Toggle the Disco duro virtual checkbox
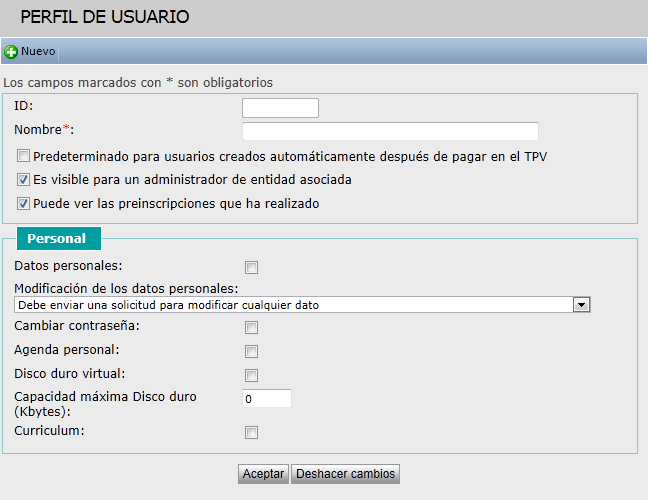 point(251,375)
